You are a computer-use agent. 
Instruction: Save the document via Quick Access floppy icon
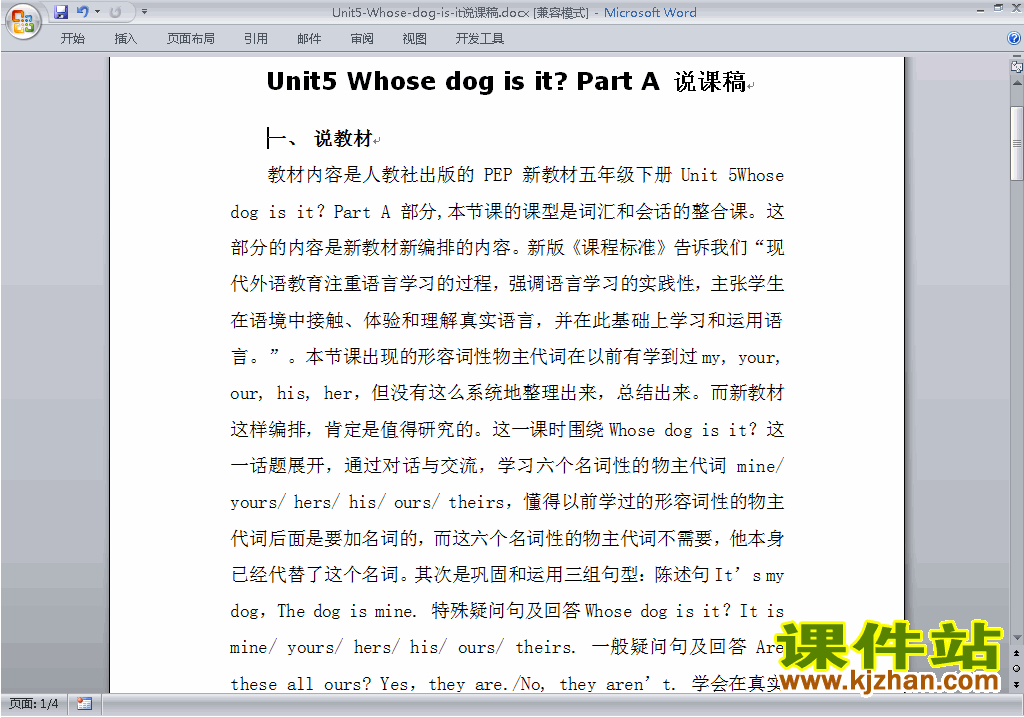tap(61, 12)
